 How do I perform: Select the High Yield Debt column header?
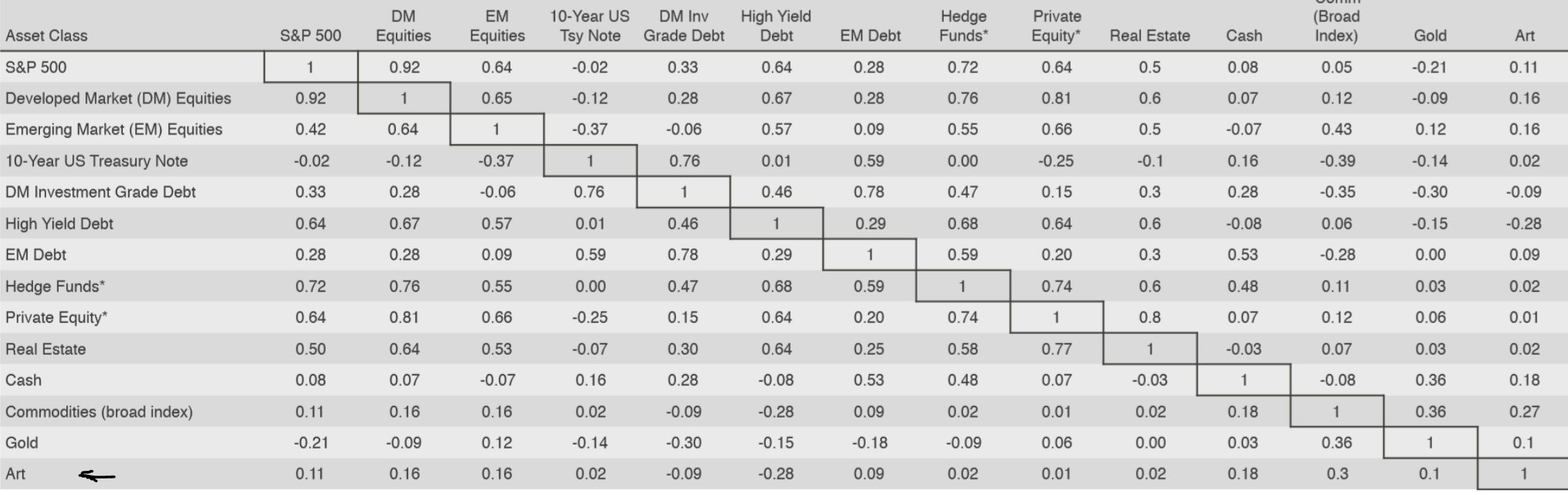click(x=776, y=26)
